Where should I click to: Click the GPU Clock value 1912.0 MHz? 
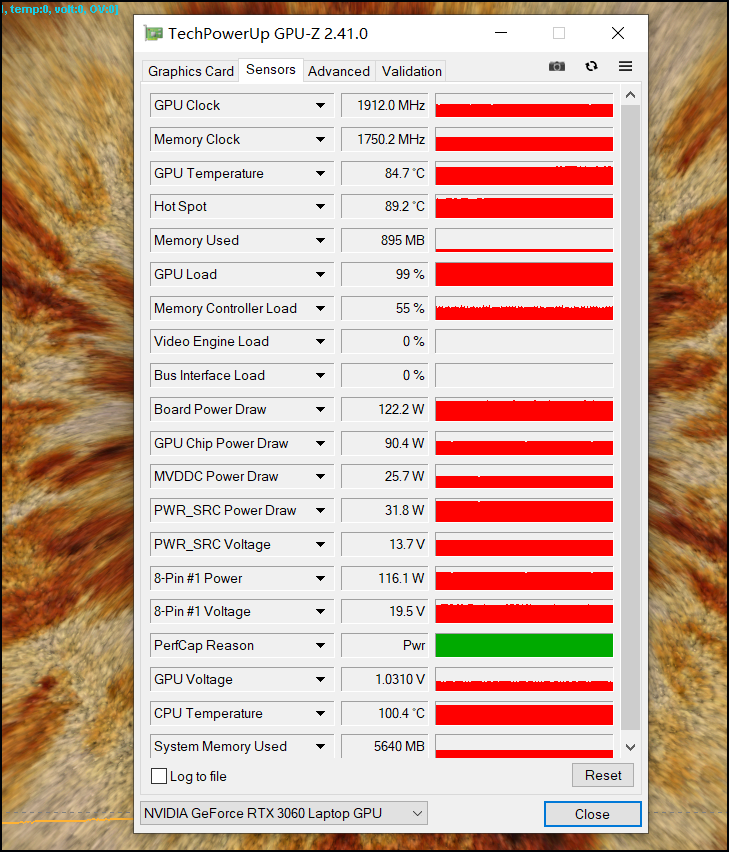click(x=385, y=105)
